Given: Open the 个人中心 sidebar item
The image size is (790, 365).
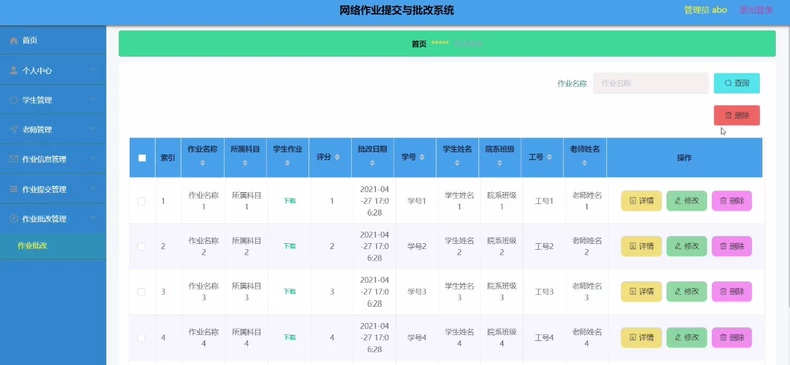Looking at the screenshot, I should tap(53, 70).
